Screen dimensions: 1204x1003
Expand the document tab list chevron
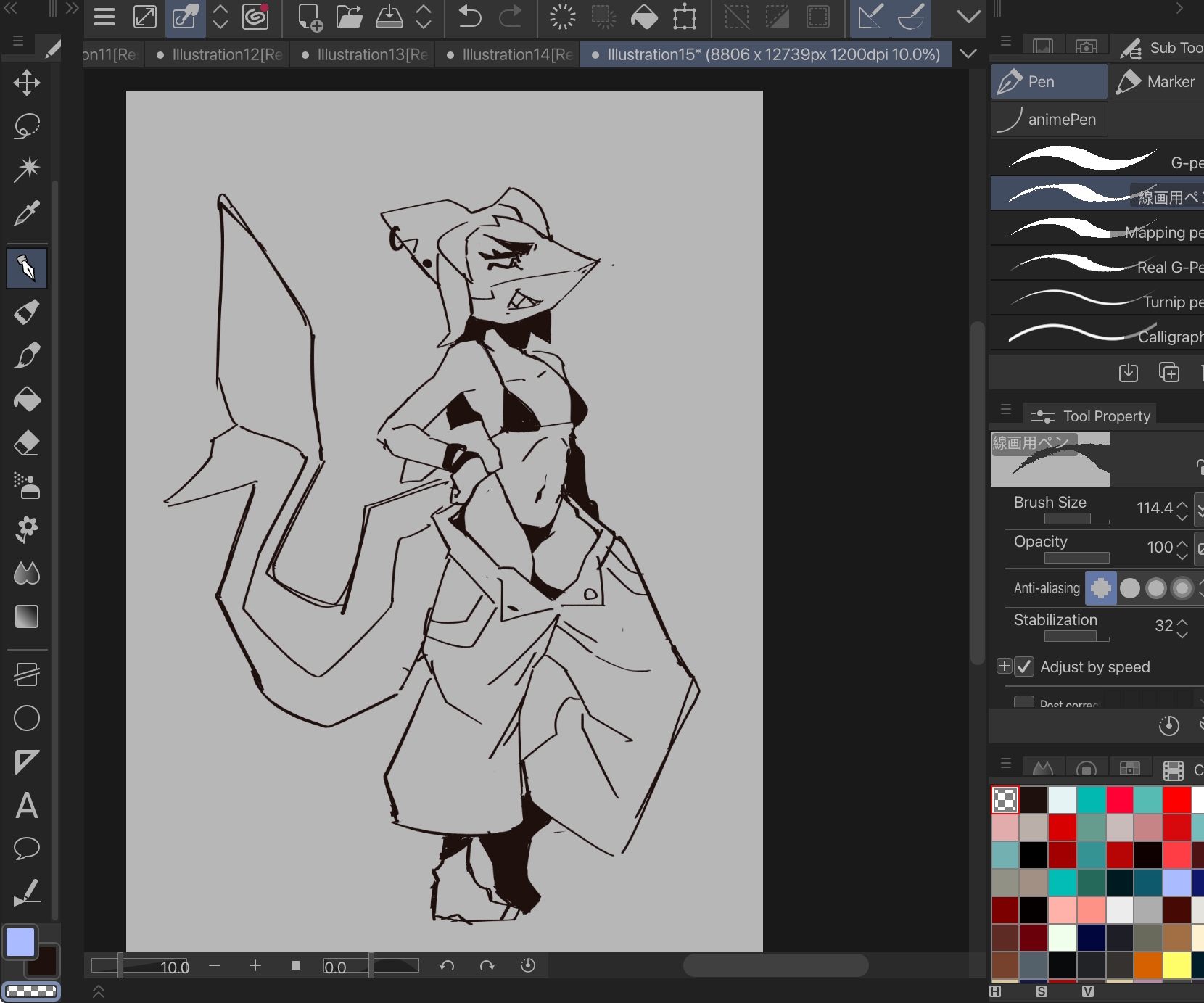[967, 54]
